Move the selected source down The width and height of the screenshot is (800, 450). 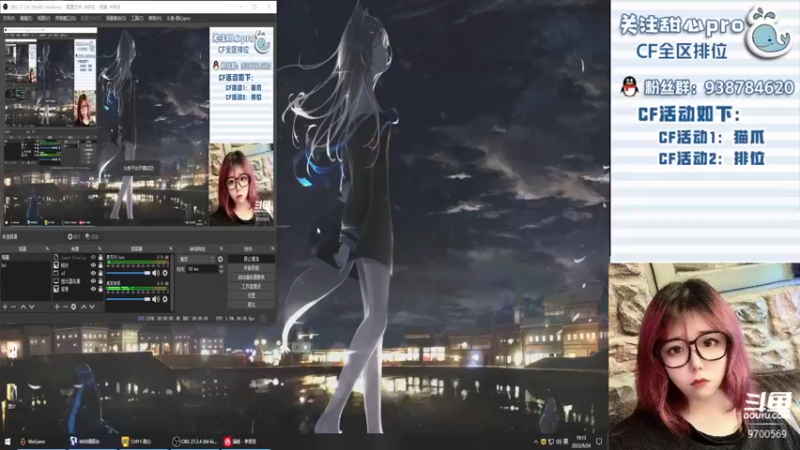92,307
